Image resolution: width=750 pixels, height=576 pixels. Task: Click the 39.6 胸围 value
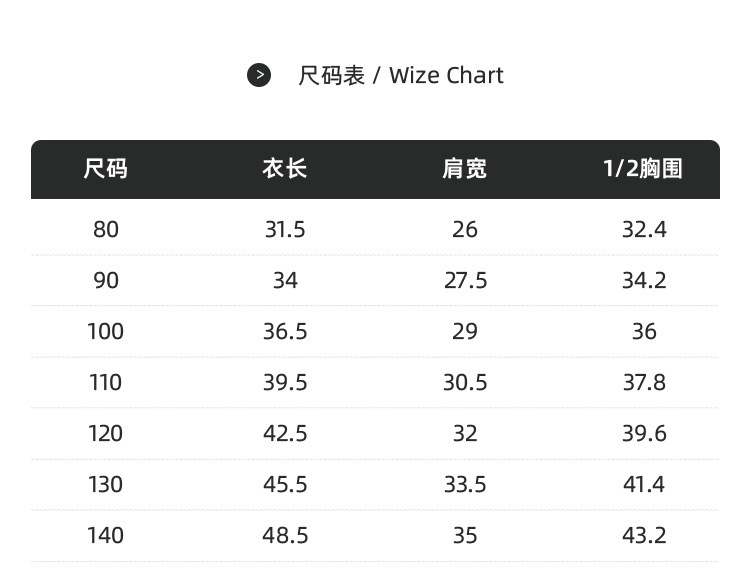click(x=644, y=434)
